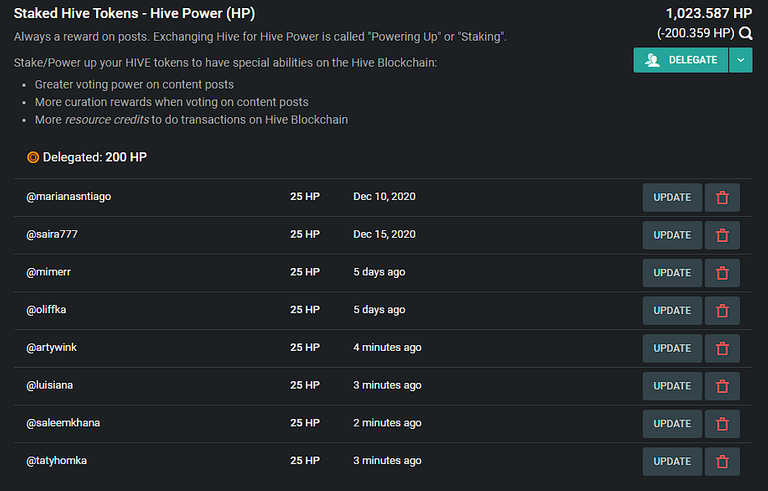Update the @mimerr delegation amount

coord(672,273)
